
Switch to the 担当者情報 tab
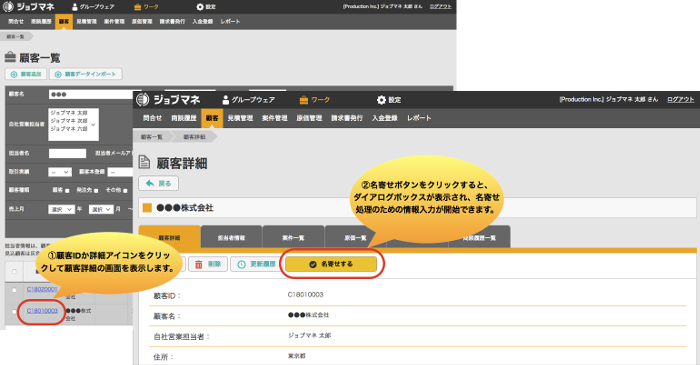click(x=231, y=237)
